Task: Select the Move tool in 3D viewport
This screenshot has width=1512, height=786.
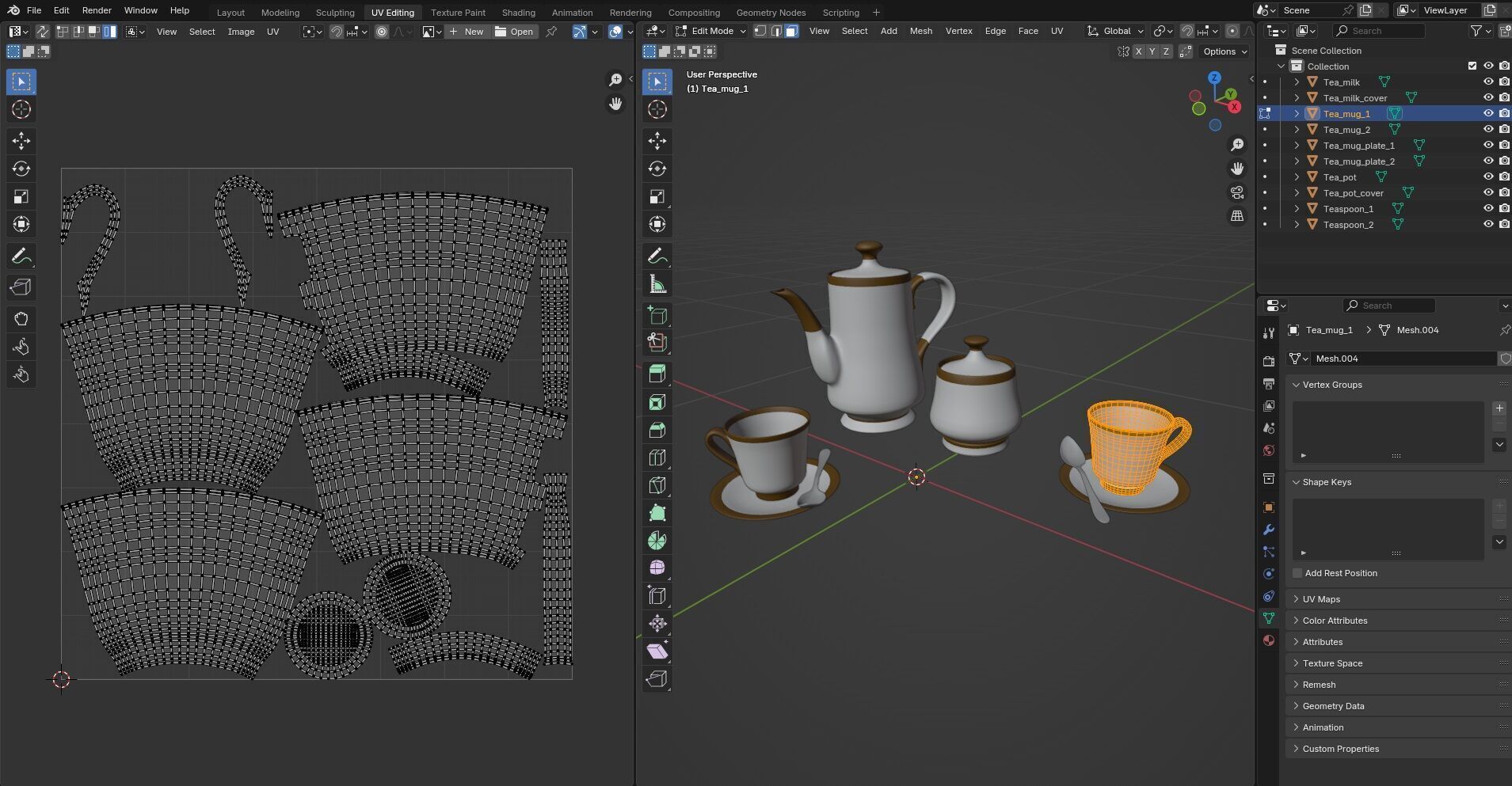Action: click(x=657, y=141)
